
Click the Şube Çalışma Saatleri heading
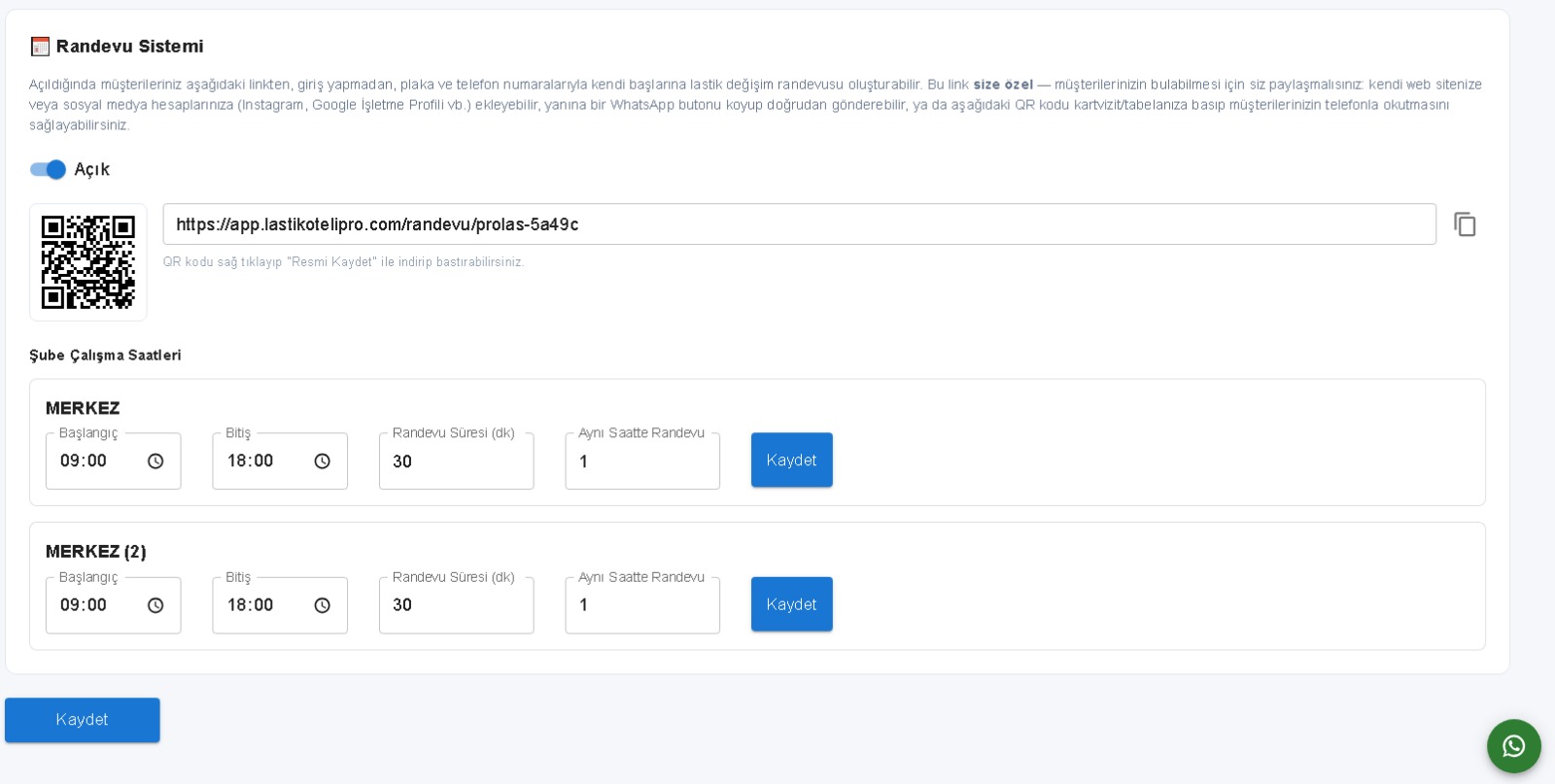click(105, 356)
